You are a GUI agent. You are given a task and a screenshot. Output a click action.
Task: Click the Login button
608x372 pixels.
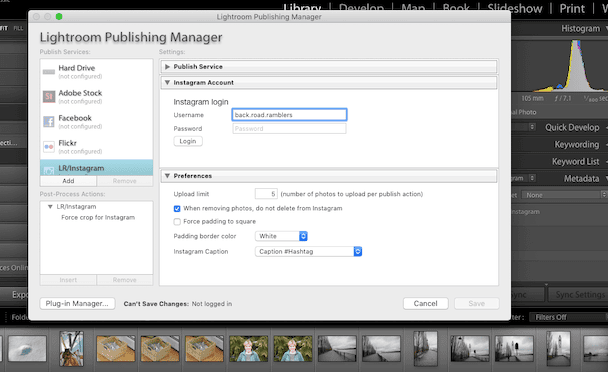tap(188, 141)
